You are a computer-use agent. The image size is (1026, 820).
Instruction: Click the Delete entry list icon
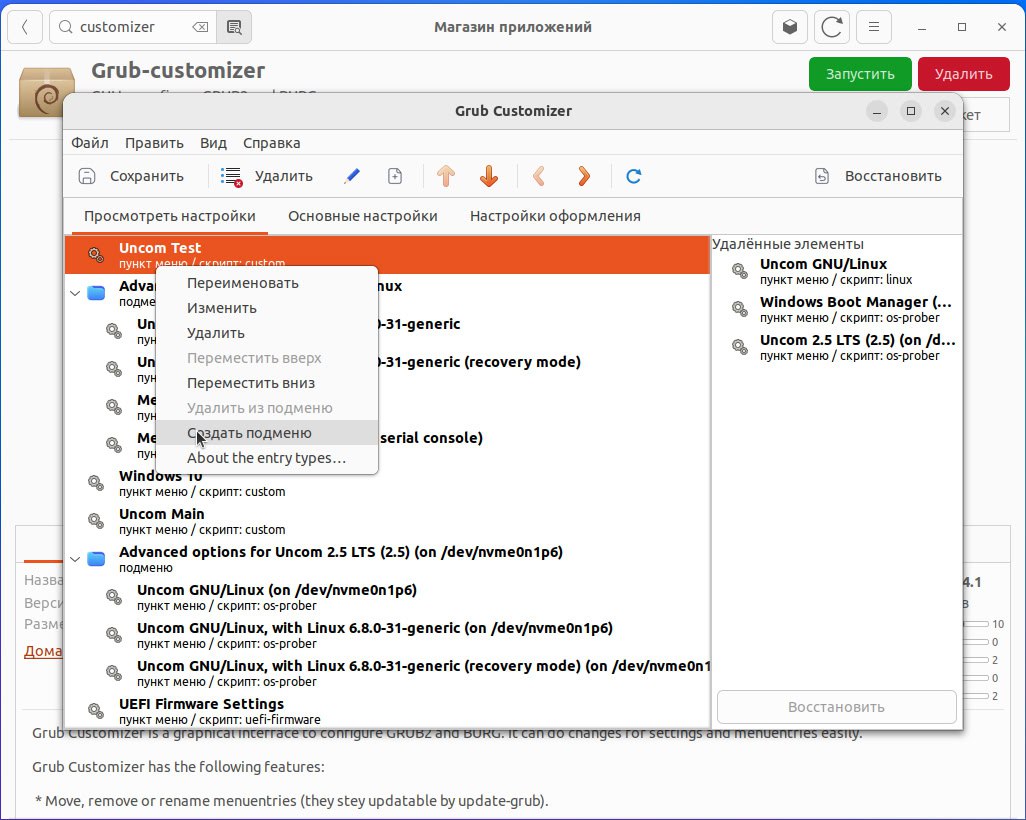point(231,176)
